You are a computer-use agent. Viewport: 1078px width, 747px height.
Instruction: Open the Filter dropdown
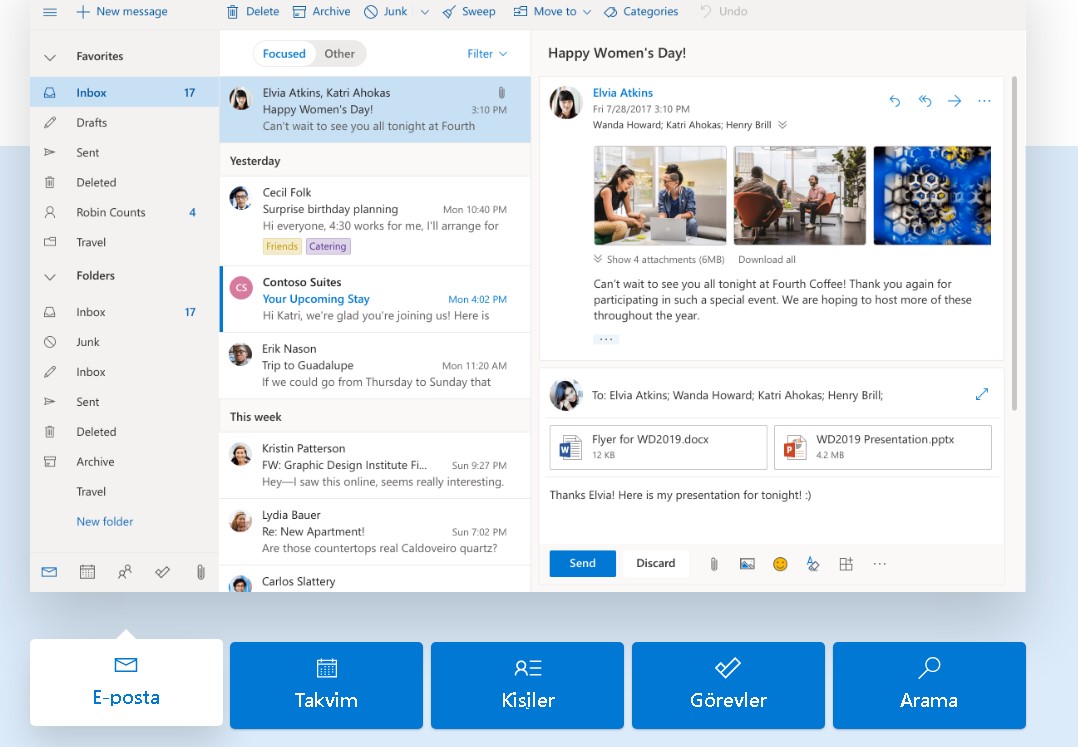[487, 54]
